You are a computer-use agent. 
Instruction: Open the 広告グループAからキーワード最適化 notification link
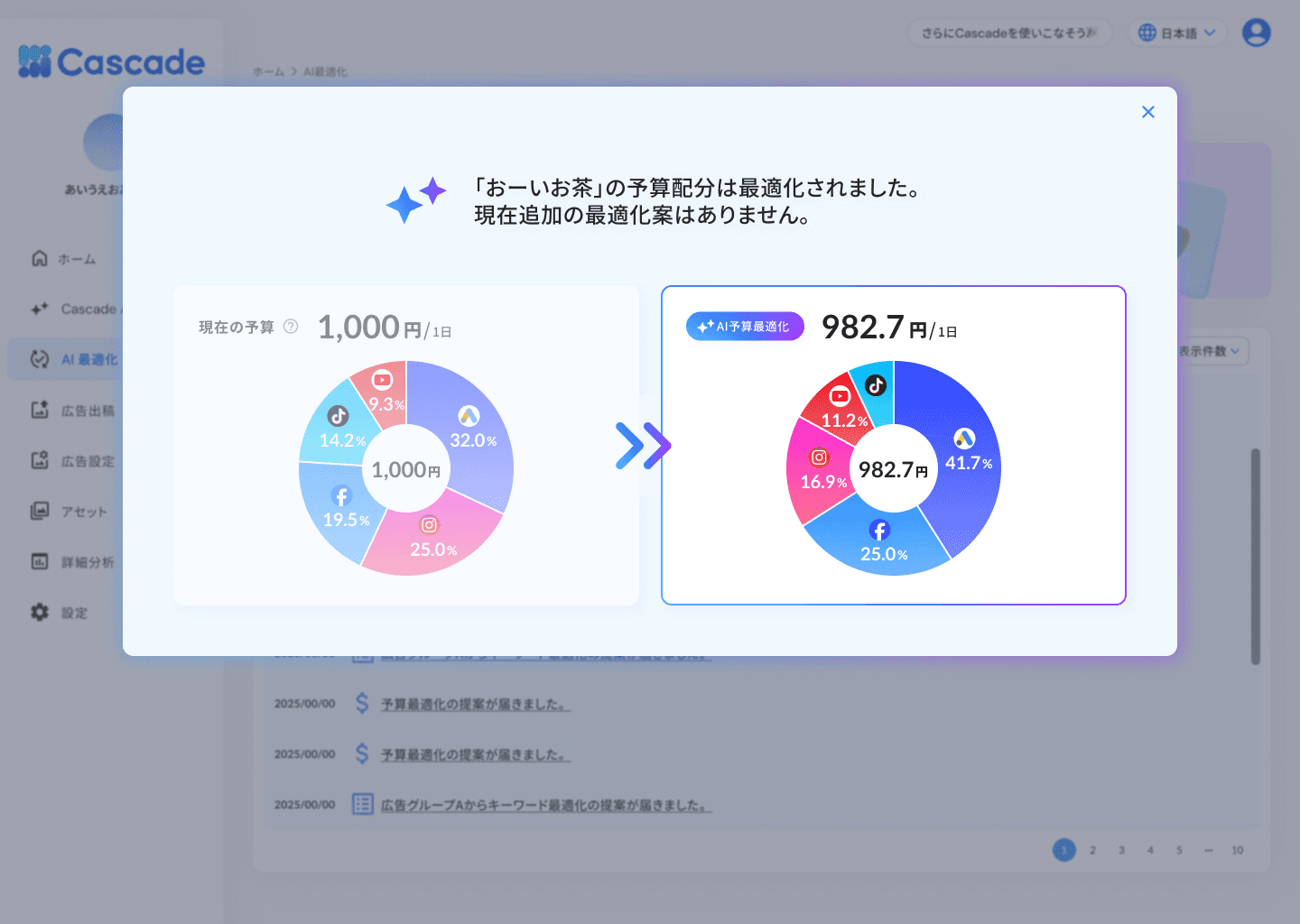tap(546, 805)
